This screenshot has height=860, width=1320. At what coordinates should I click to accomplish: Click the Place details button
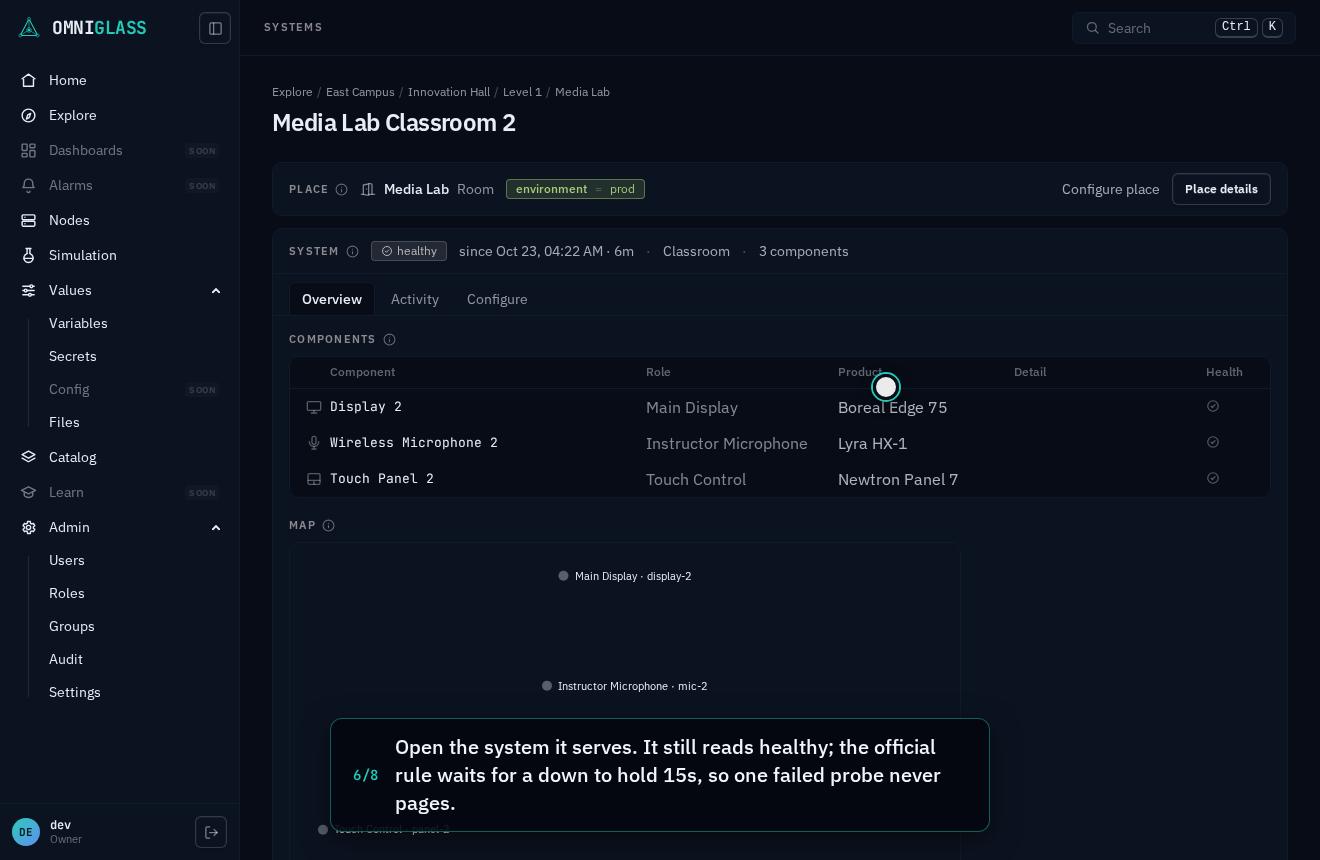coord(1221,189)
